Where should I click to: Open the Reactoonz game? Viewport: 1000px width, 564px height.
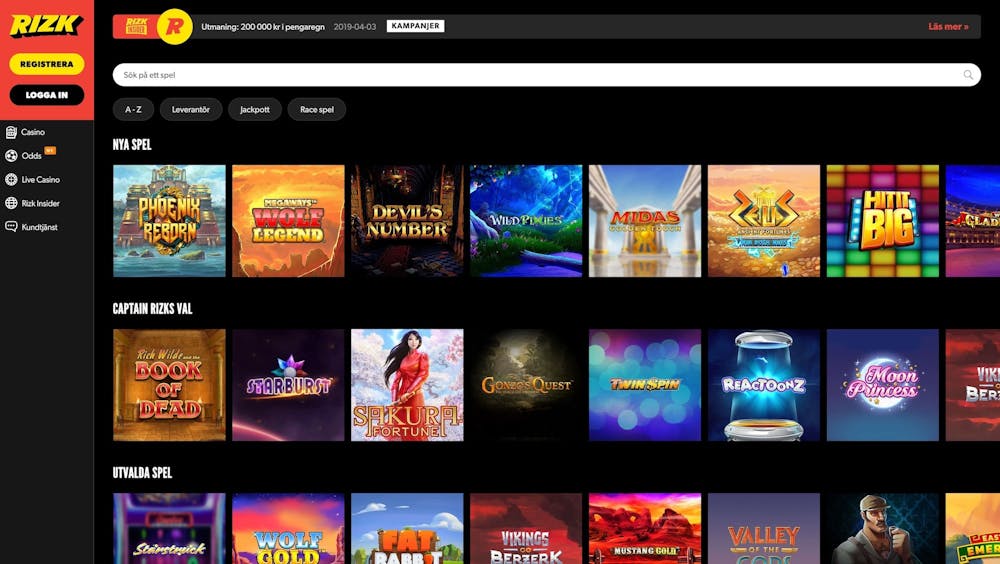pos(764,385)
